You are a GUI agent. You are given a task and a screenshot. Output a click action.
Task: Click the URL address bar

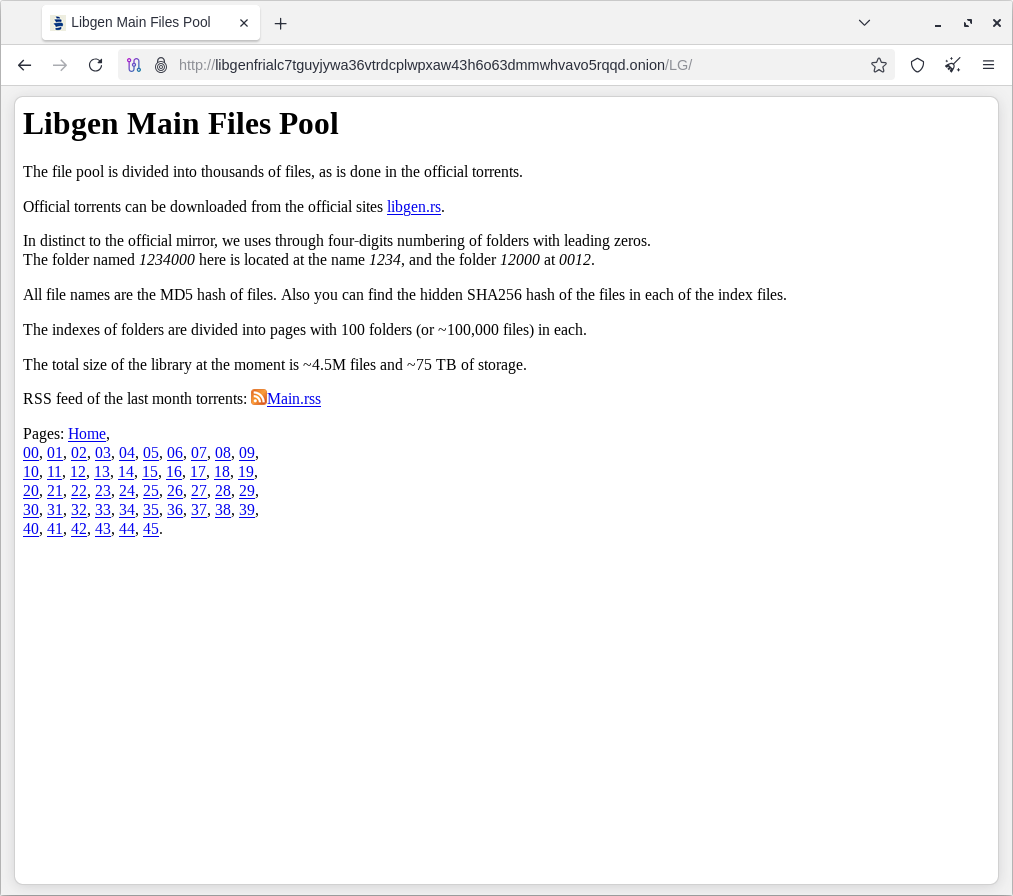click(500, 65)
